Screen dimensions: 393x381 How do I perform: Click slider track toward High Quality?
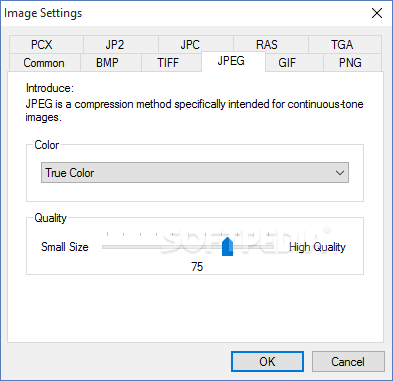tap(254, 247)
